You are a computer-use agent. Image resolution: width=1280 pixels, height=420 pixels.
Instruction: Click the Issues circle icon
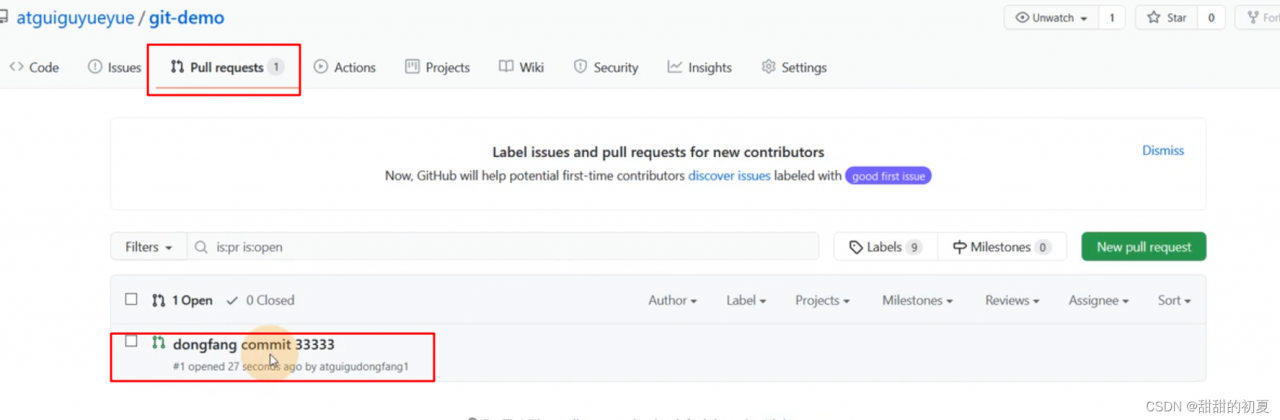pyautogui.click(x=95, y=67)
